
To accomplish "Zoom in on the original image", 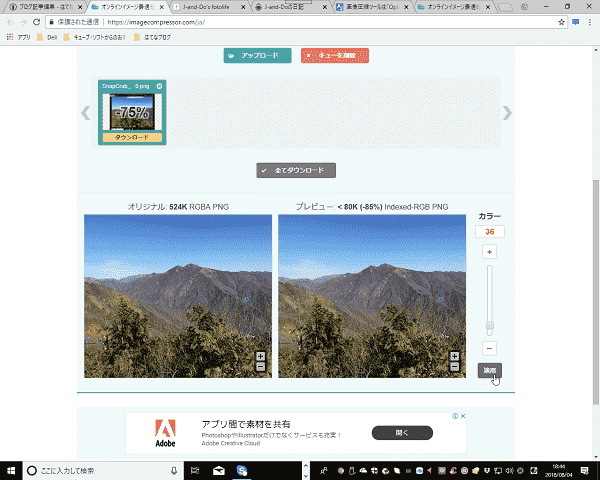I will (261, 356).
